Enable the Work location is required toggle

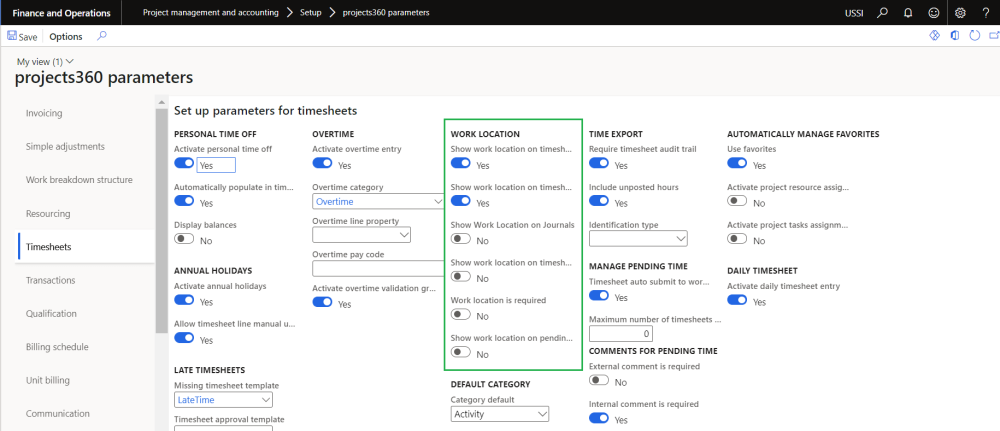(461, 316)
